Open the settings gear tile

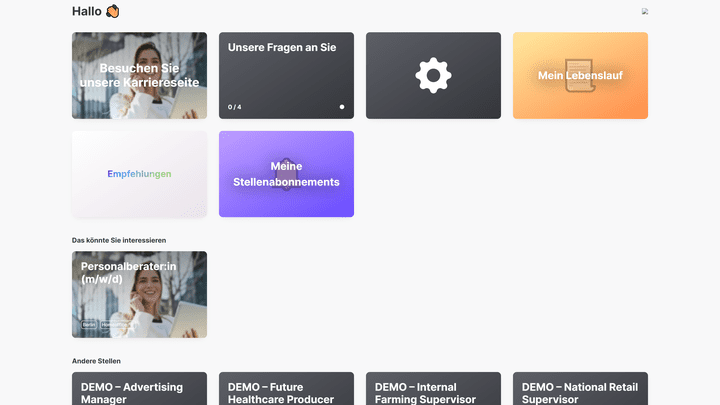point(433,75)
